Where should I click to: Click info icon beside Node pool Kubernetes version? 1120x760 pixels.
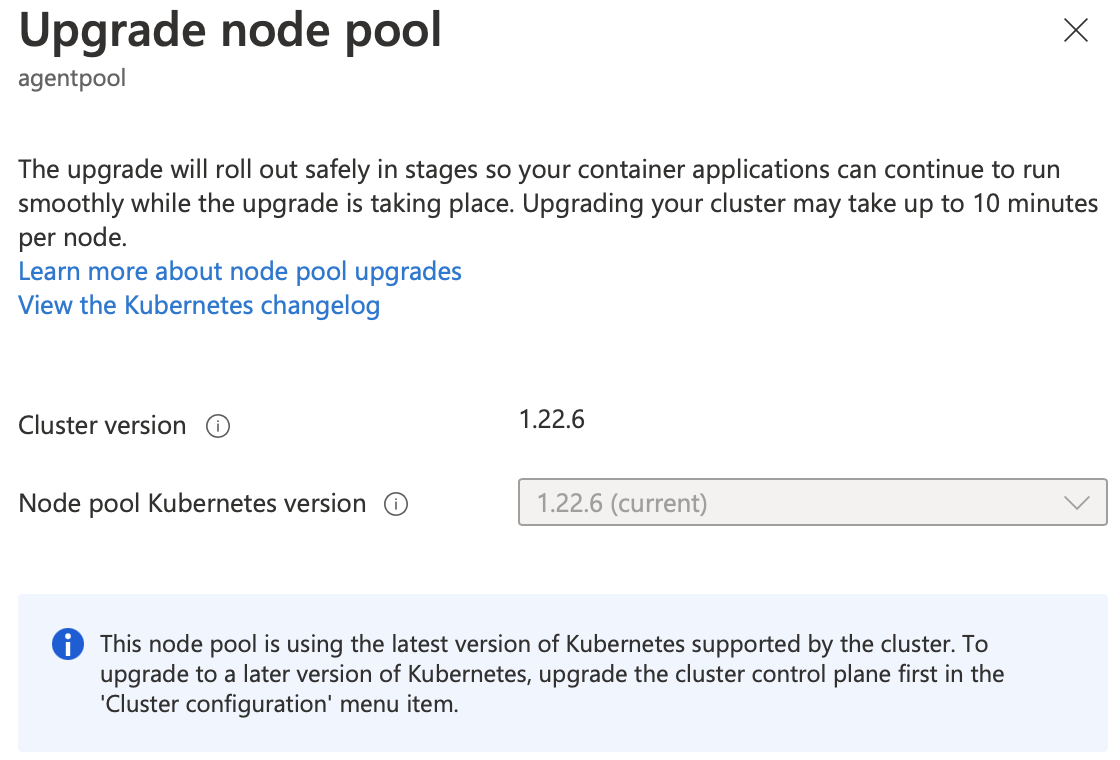pyautogui.click(x=396, y=504)
